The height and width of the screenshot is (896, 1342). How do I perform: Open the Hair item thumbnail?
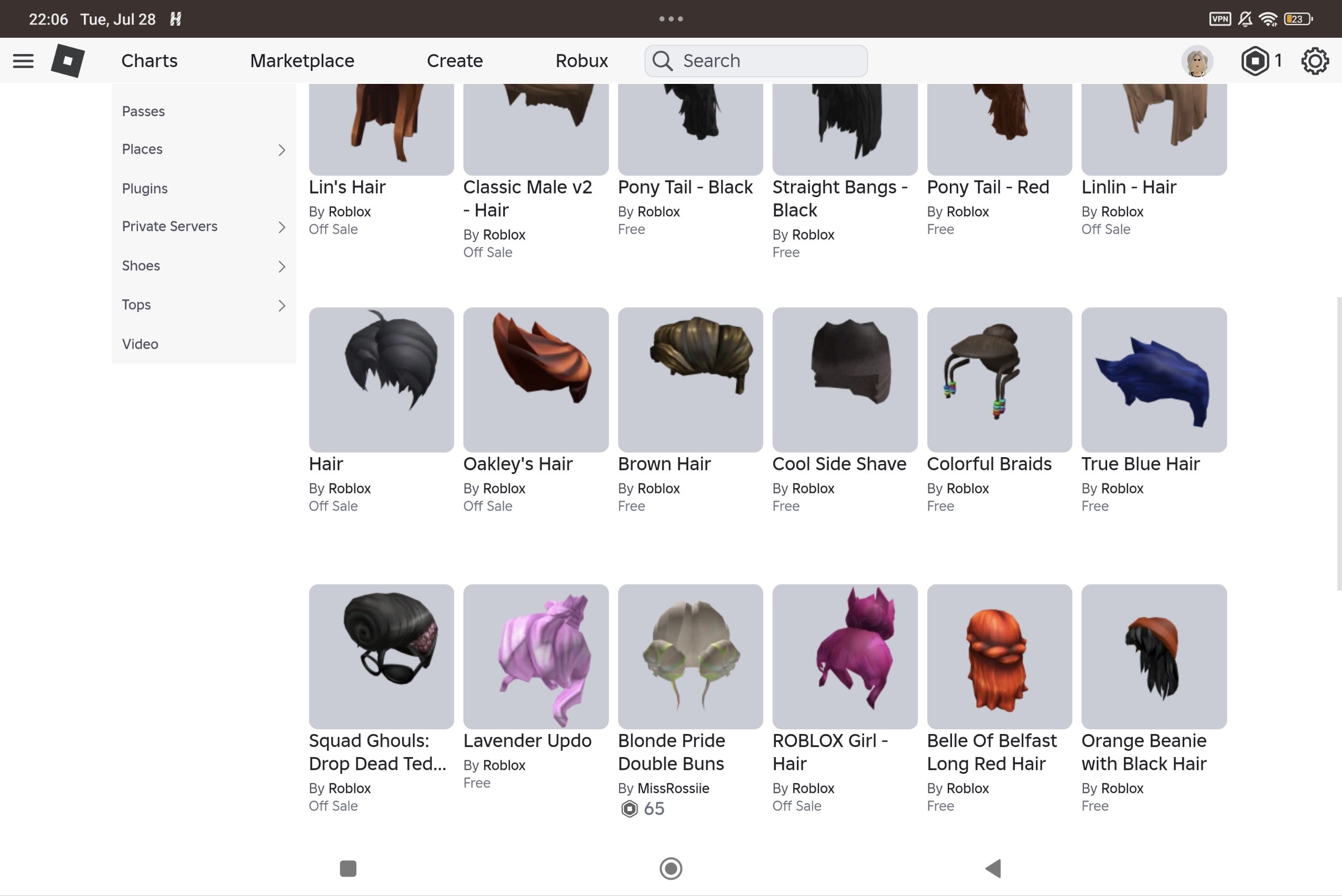382,380
